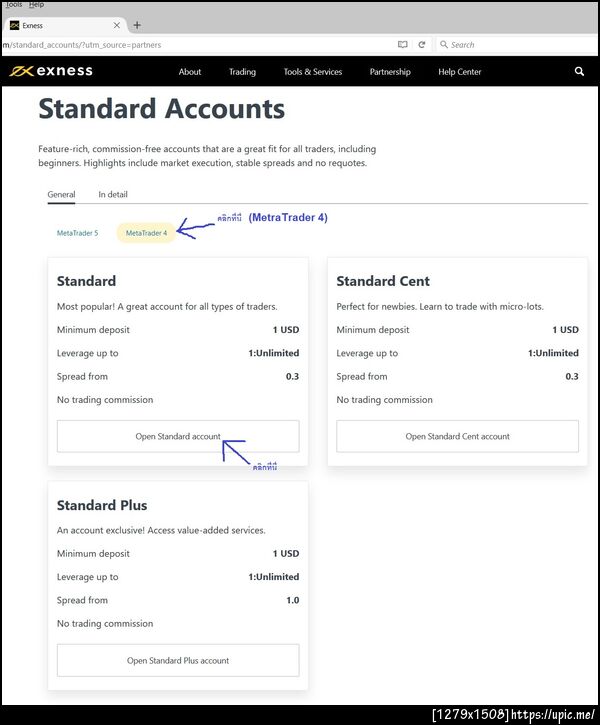Click the Standard Plus card title
600x725 pixels.
(102, 505)
